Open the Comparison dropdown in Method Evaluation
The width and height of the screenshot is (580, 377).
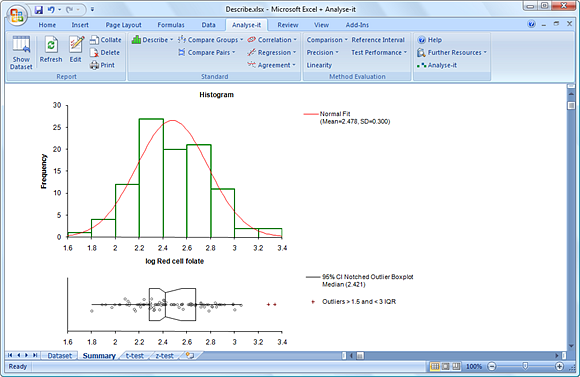(327, 40)
